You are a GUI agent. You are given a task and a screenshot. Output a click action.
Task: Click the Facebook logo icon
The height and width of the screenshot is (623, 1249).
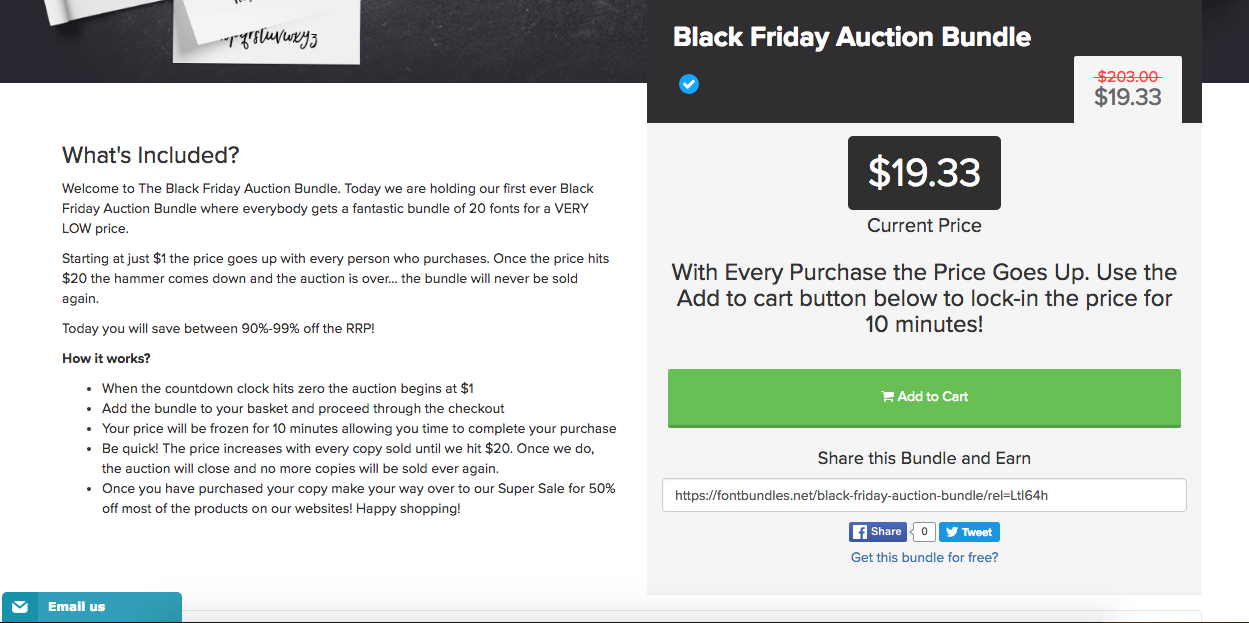click(x=859, y=532)
